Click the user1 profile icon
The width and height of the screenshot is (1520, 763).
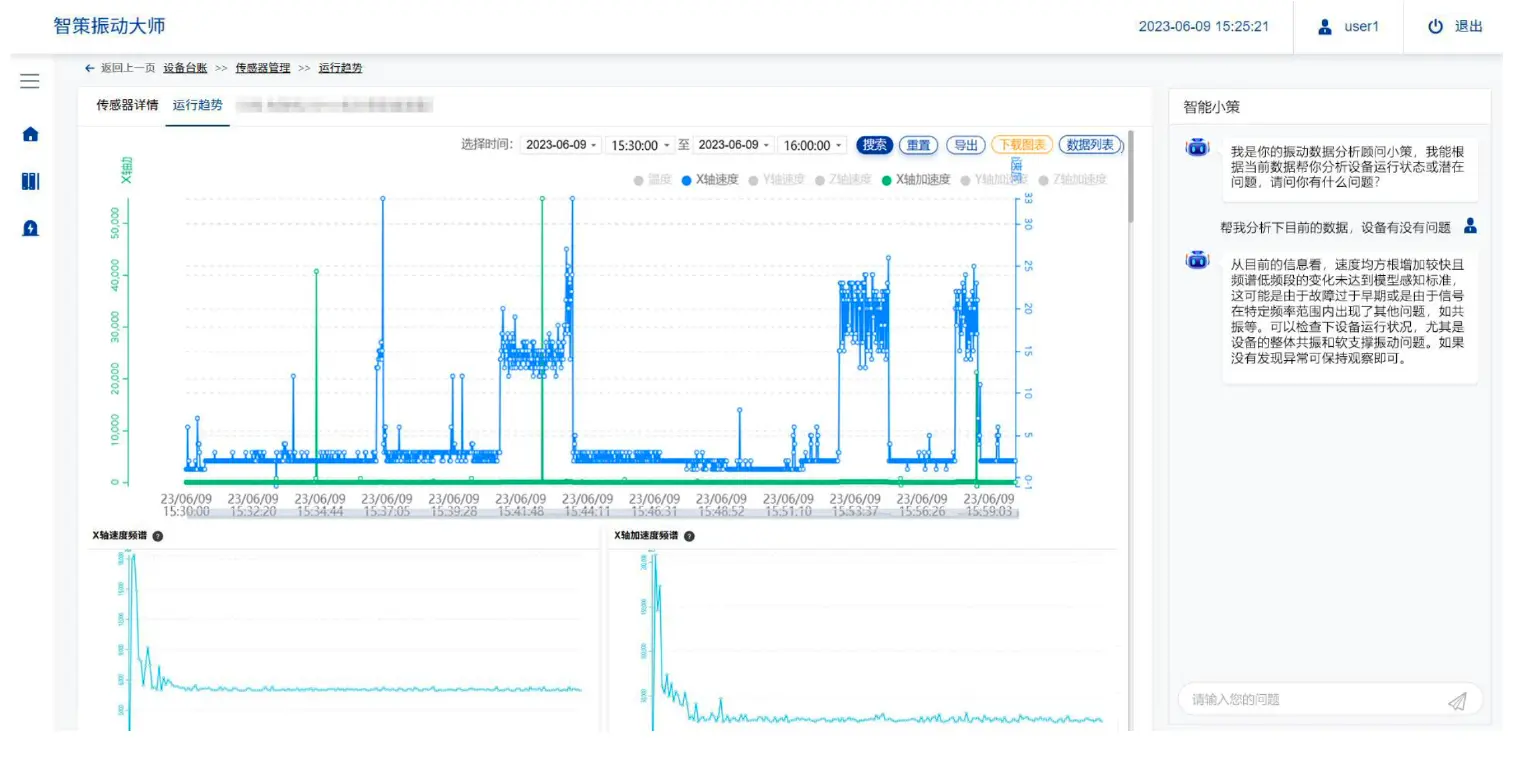pyautogui.click(x=1326, y=27)
